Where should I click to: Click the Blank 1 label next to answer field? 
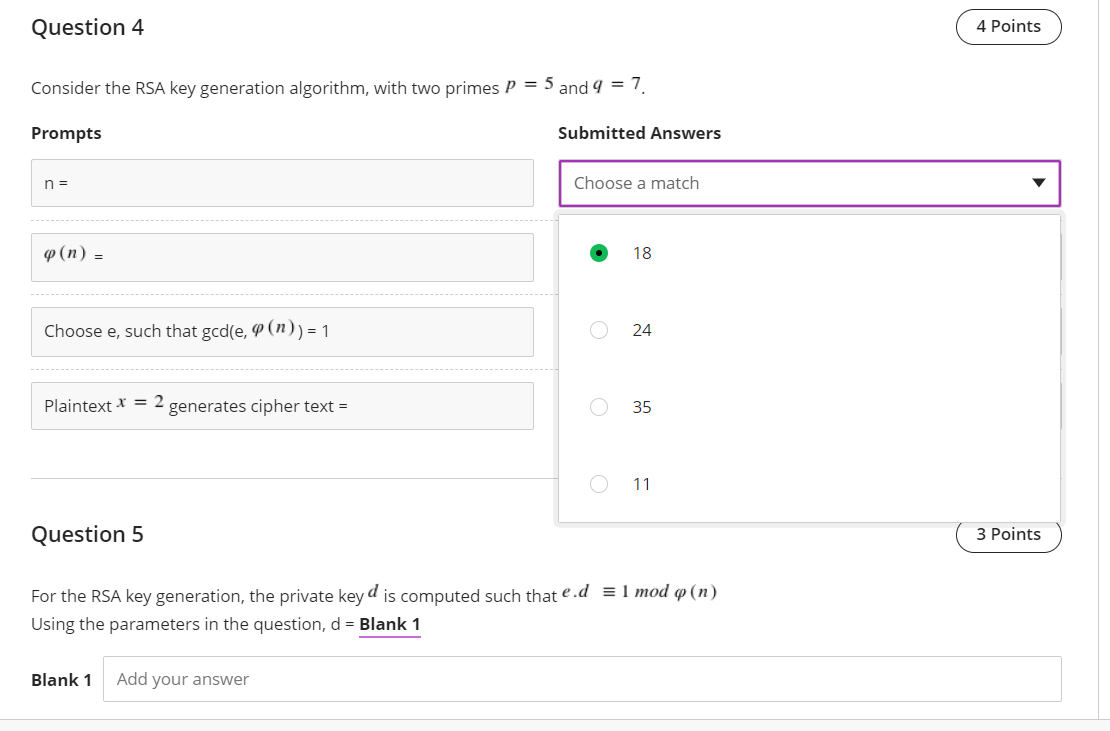[x=61, y=679]
